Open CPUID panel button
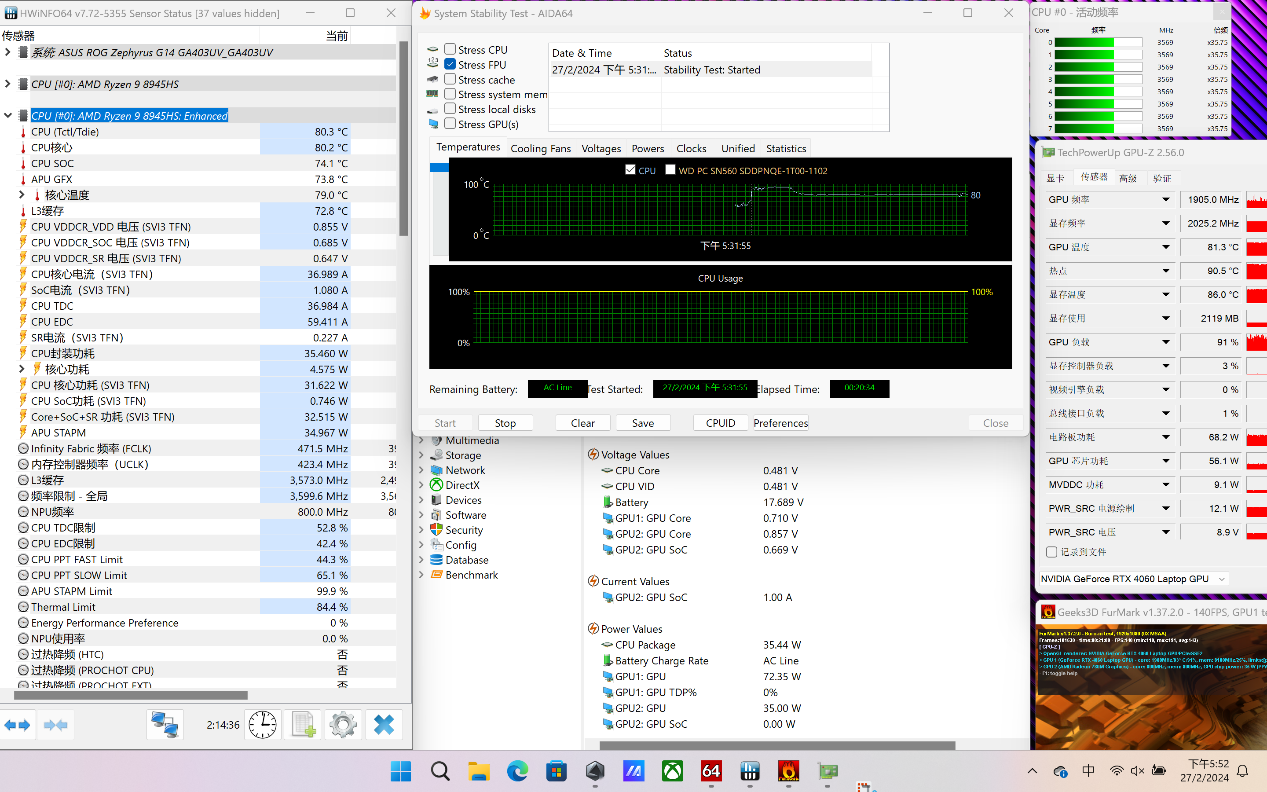Screen dimensions: 1267x792 [721, 423]
